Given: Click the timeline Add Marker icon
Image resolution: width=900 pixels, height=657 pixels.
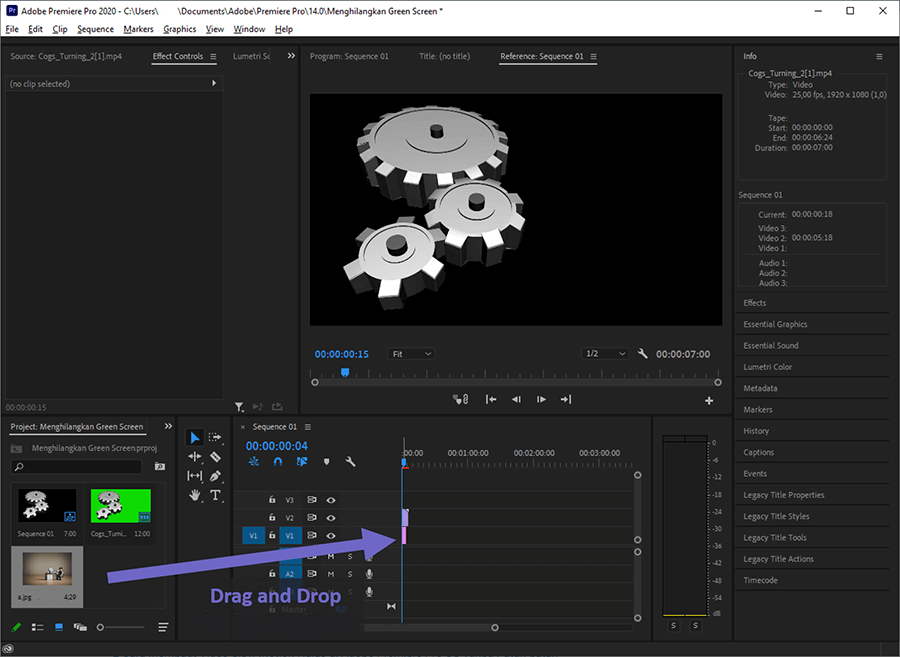Looking at the screenshot, I should (x=327, y=461).
